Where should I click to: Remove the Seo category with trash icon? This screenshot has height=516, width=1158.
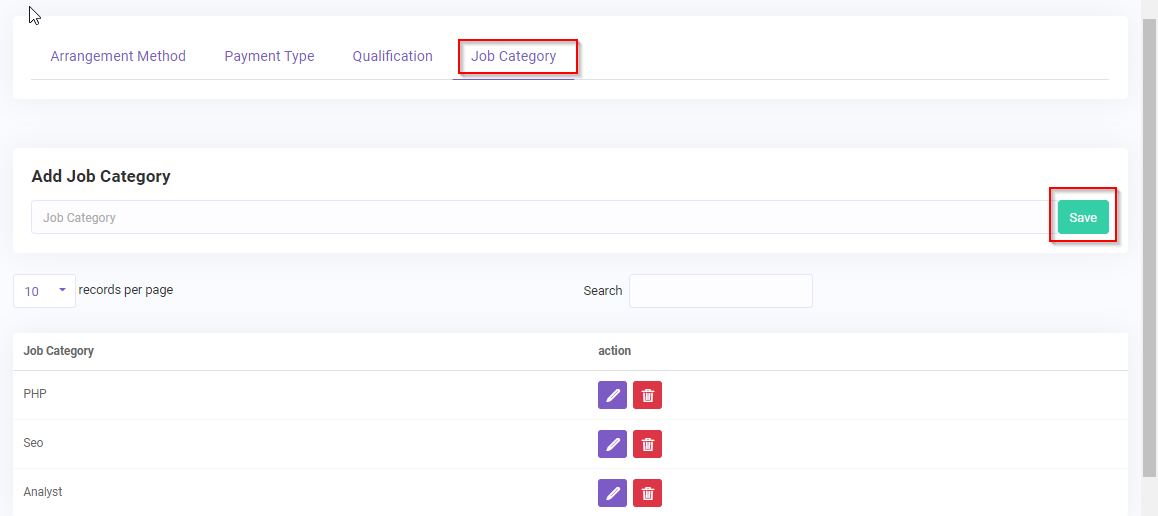point(647,444)
